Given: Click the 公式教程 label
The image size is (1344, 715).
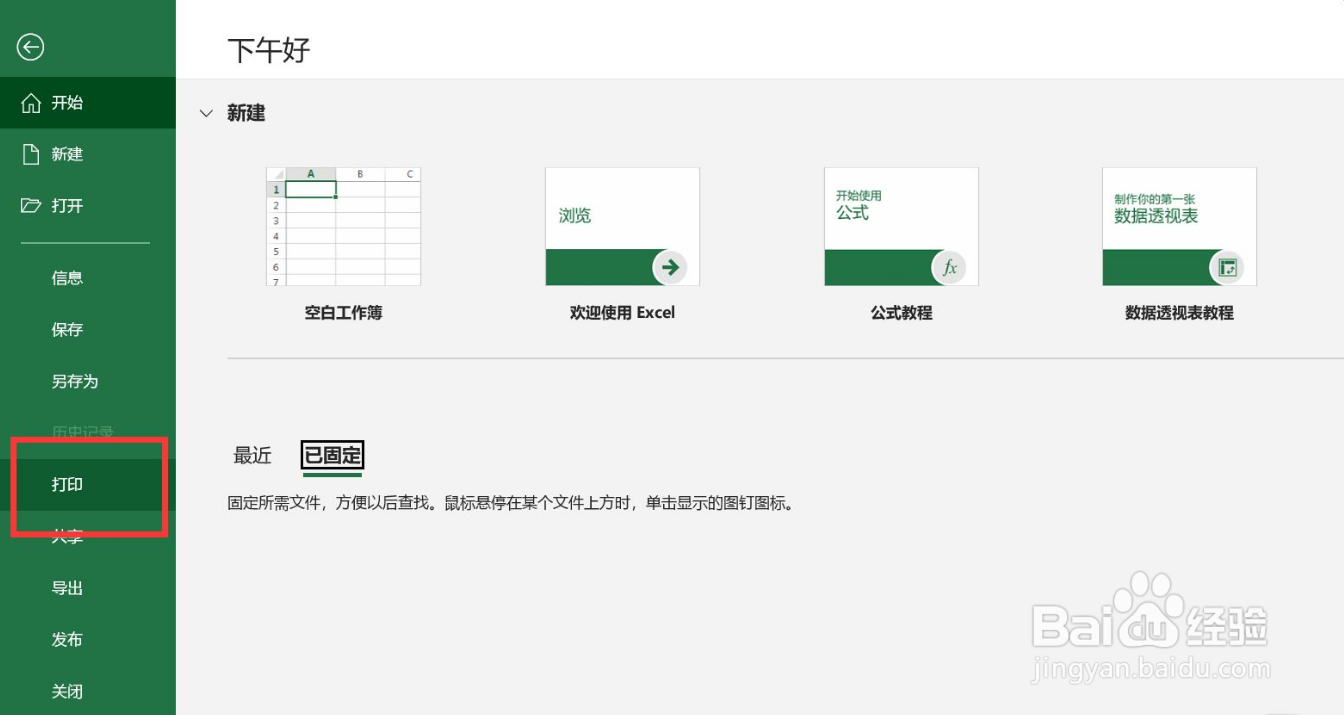Looking at the screenshot, I should tap(901, 313).
